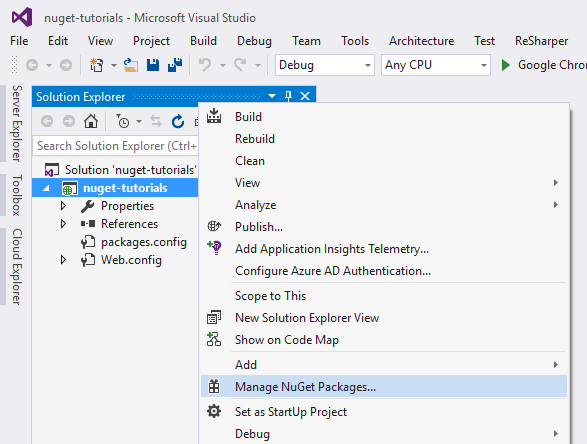Open the Cloud Explorer side tab
Screen dimensions: 587x444
(x=16, y=266)
